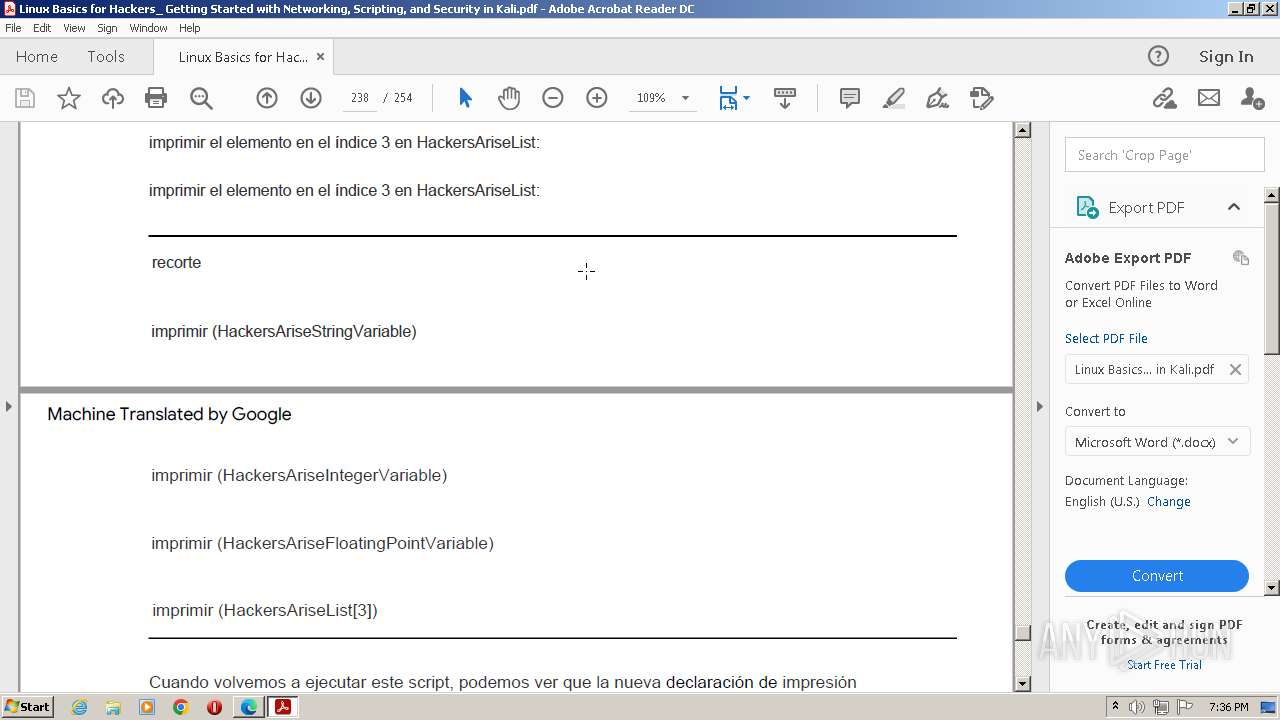Click the Convert button
Image resolution: width=1280 pixels, height=720 pixels.
[x=1157, y=576]
